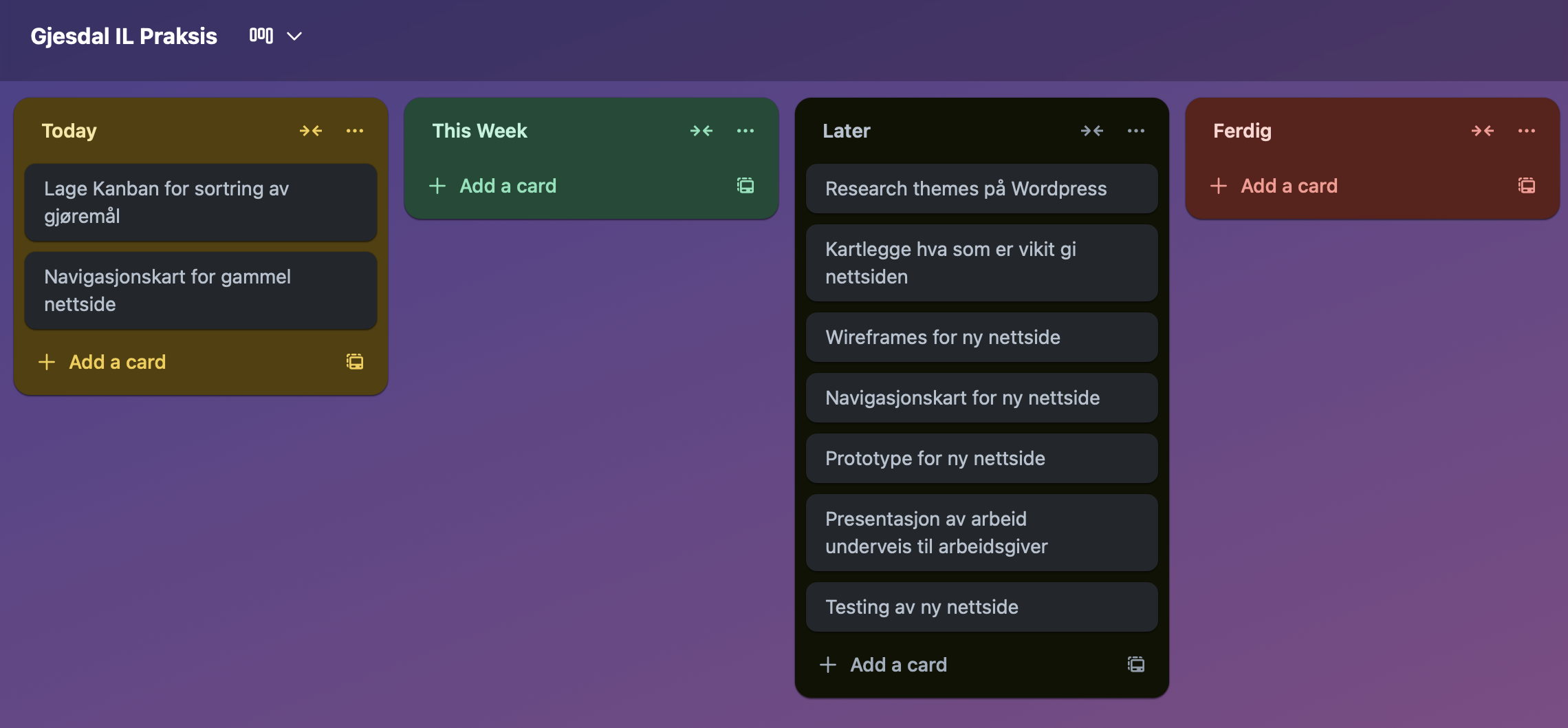Collapse the Ferdig list
The height and width of the screenshot is (728, 1568).
pos(1482,131)
